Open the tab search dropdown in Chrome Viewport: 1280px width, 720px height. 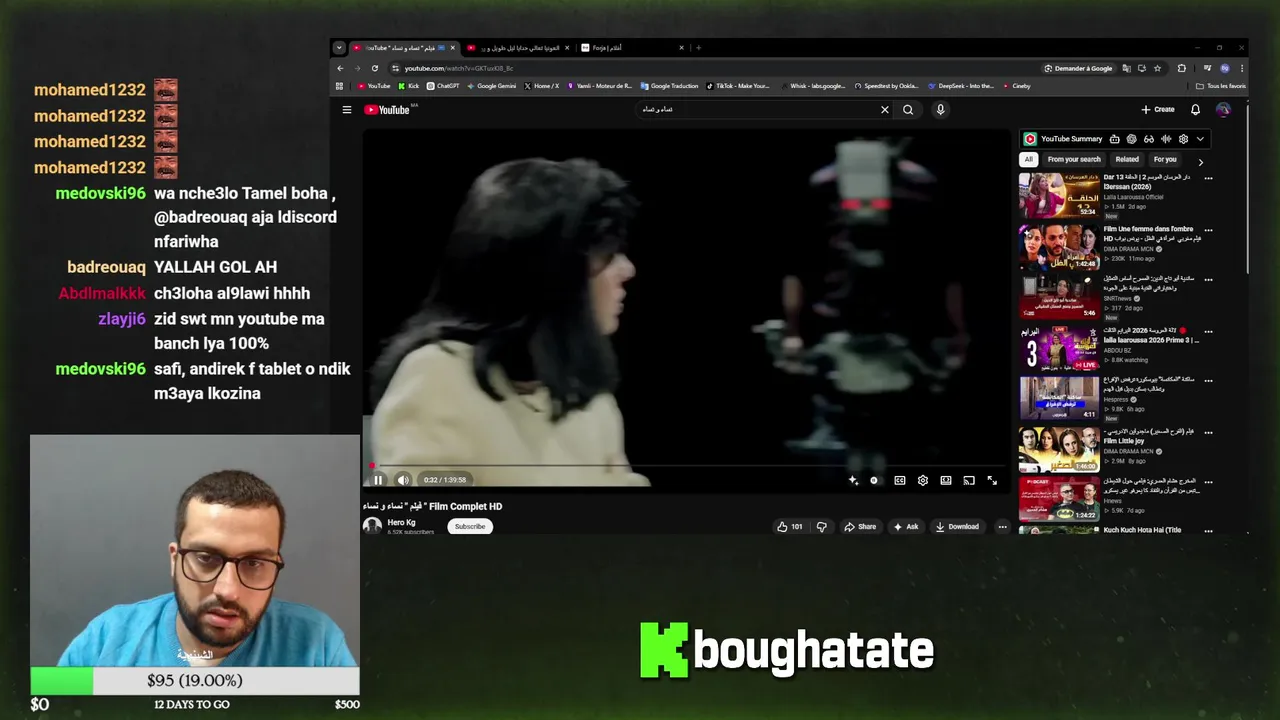point(339,48)
